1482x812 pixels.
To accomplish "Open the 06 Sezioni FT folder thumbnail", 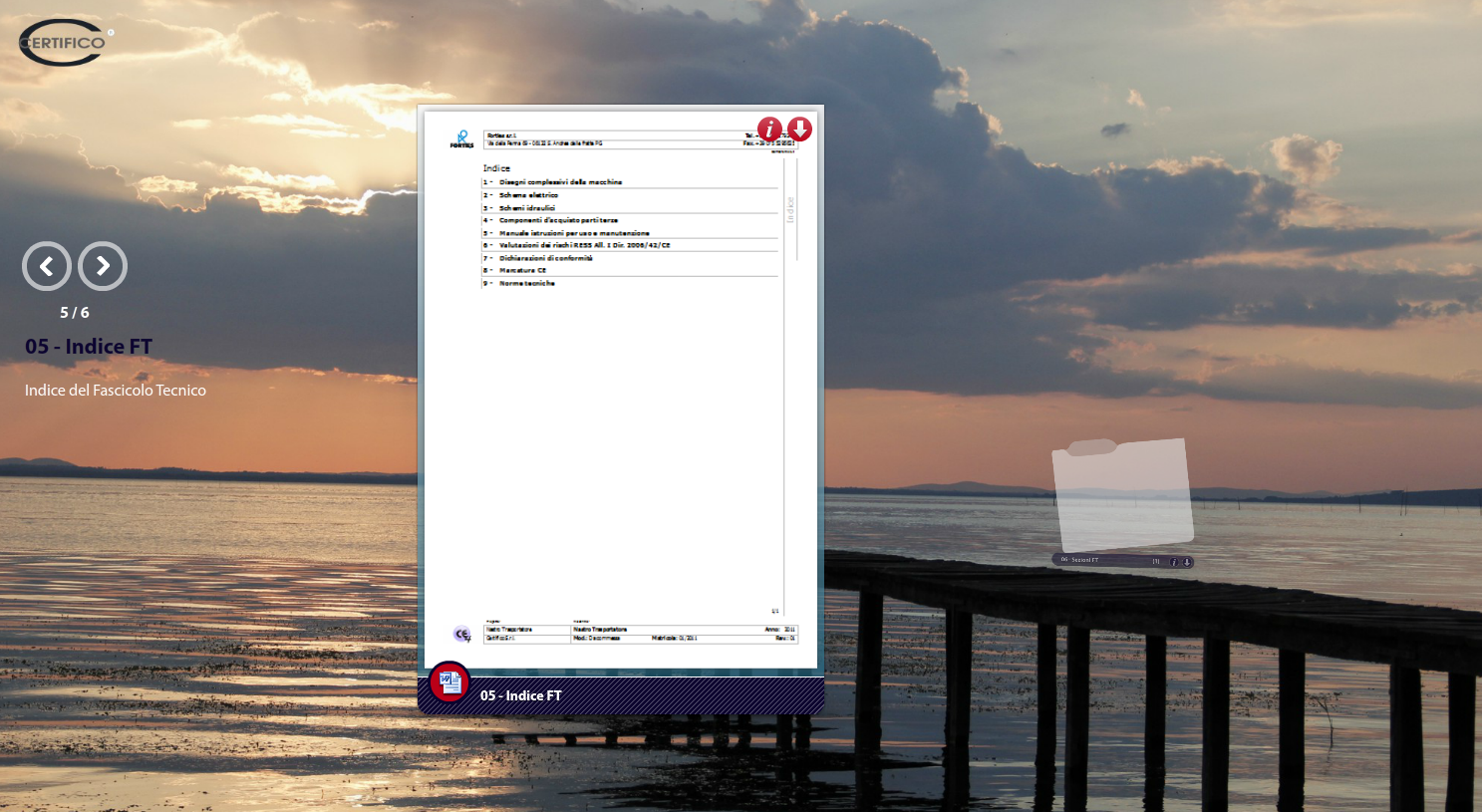I will coord(1122,494).
